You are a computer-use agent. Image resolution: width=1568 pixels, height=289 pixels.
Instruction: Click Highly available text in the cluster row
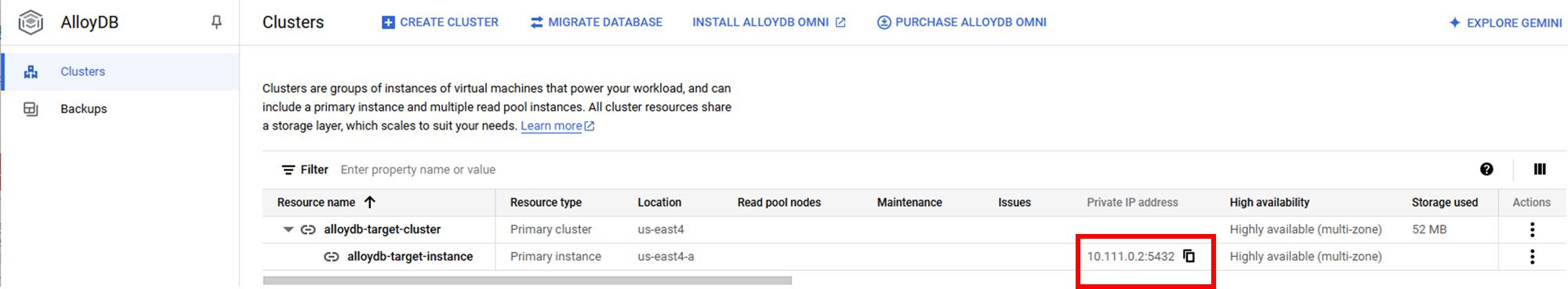tap(1305, 229)
